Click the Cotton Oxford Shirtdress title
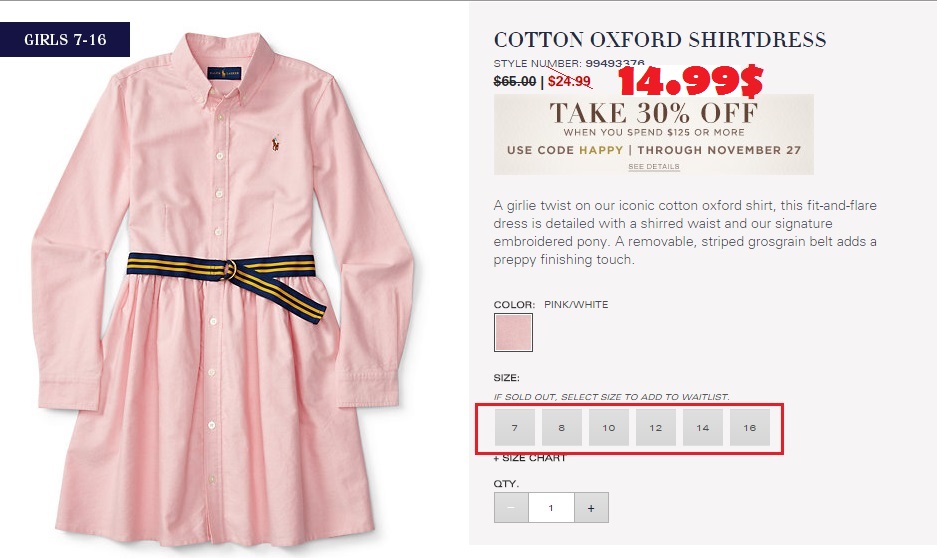The width and height of the screenshot is (937, 558). tap(660, 40)
